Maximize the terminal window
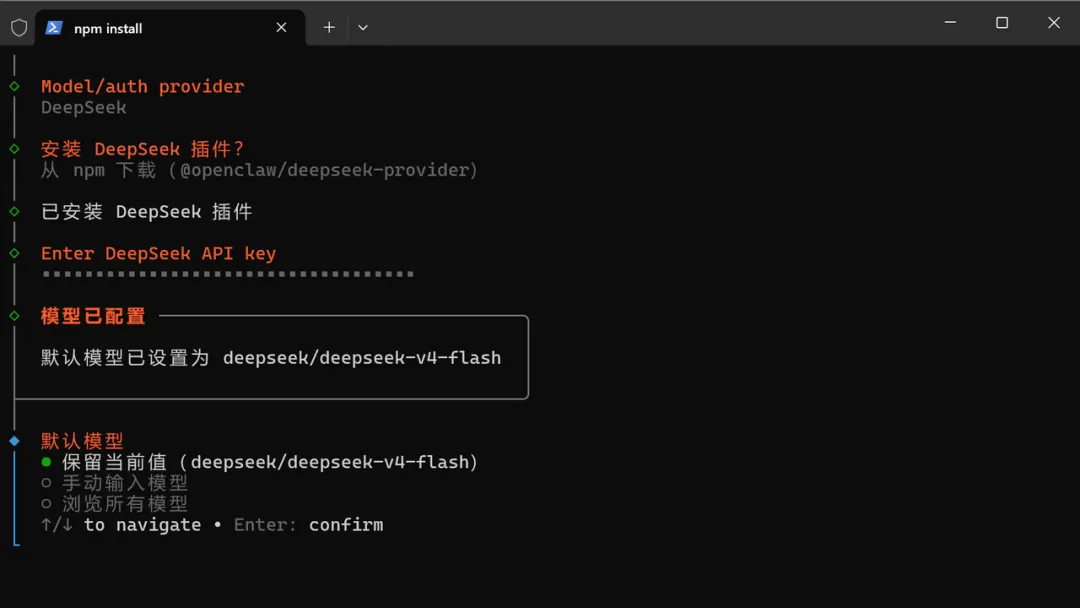This screenshot has height=608, width=1080. pyautogui.click(x=1002, y=23)
